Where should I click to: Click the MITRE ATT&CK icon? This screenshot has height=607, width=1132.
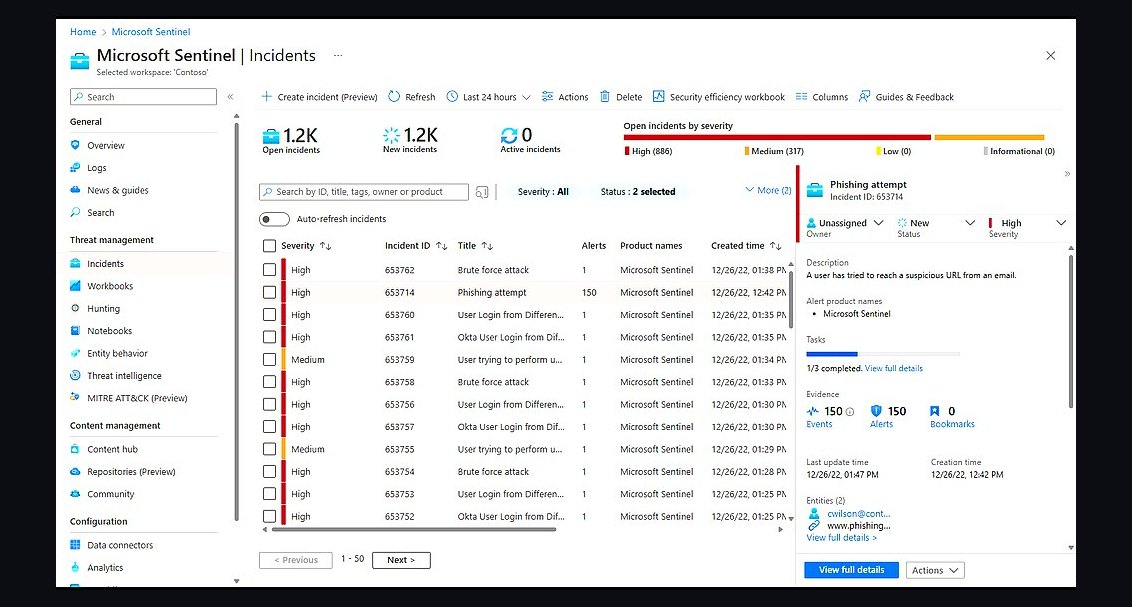point(75,398)
